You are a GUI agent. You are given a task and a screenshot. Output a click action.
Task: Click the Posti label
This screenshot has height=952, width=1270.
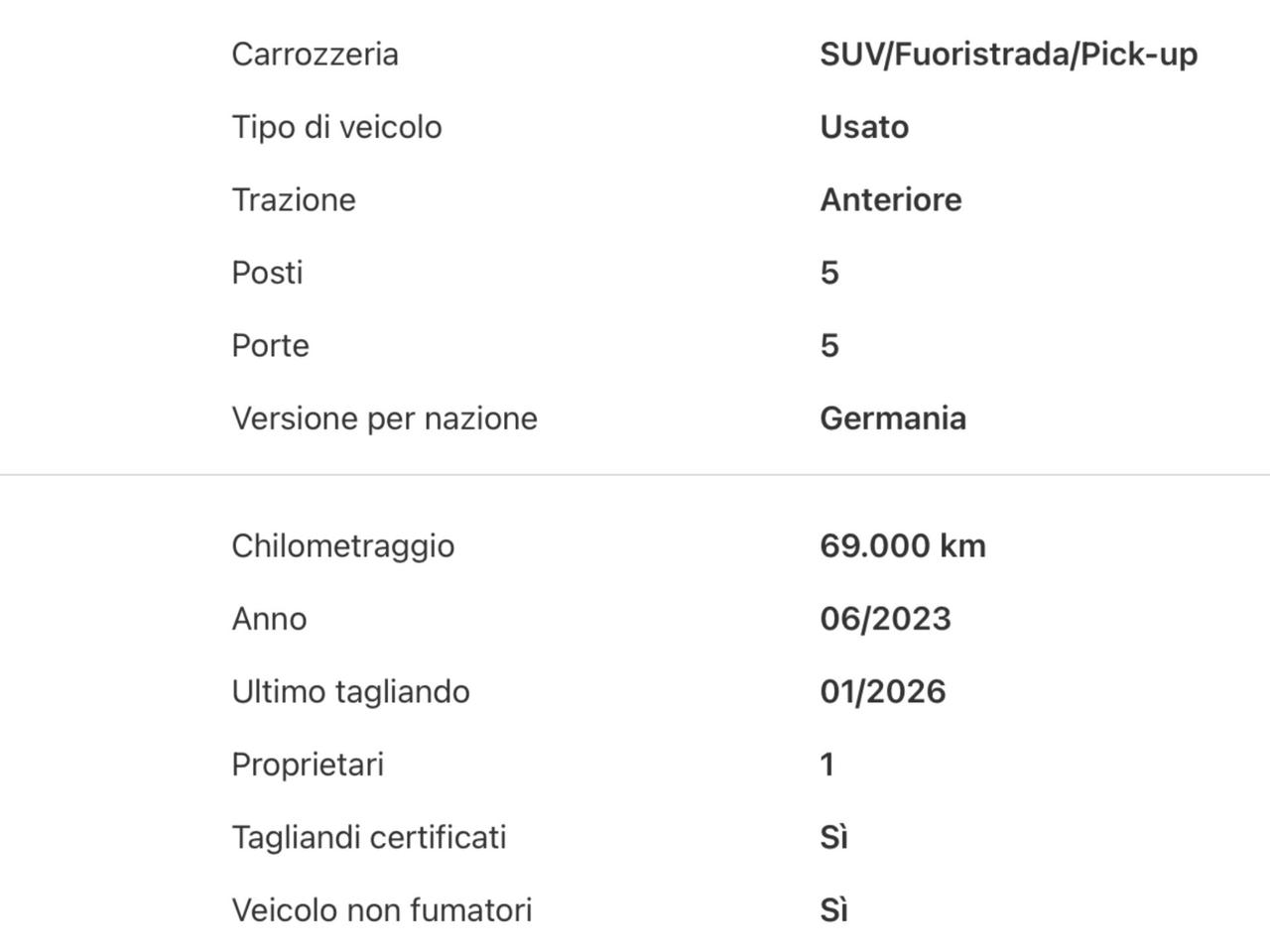coord(267,272)
